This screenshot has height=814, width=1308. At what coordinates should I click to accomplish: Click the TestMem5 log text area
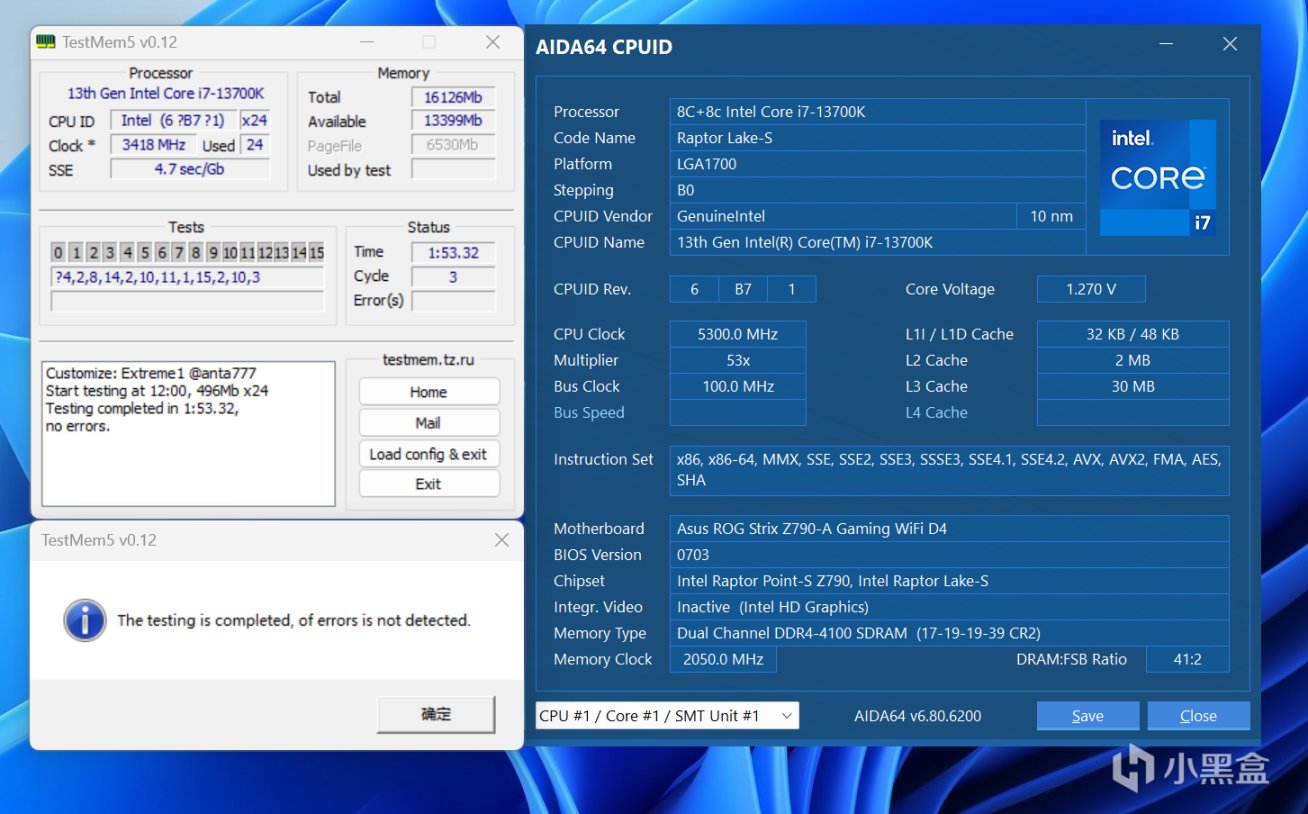click(x=188, y=433)
